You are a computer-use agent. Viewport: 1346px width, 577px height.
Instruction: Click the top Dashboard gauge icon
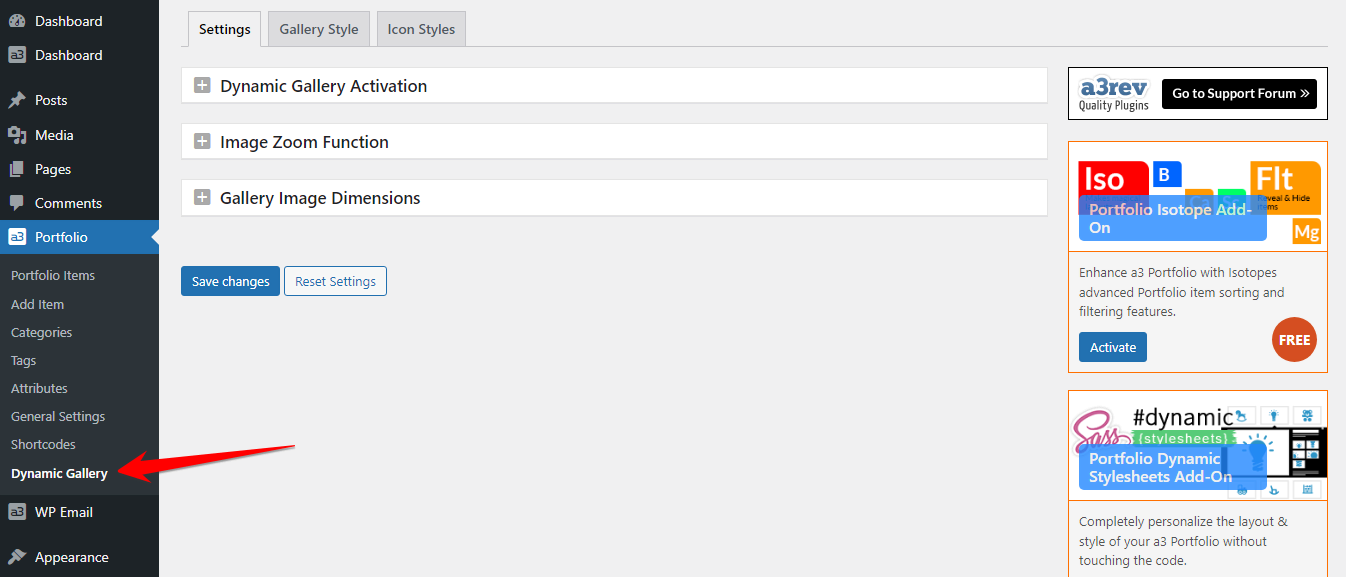[17, 21]
